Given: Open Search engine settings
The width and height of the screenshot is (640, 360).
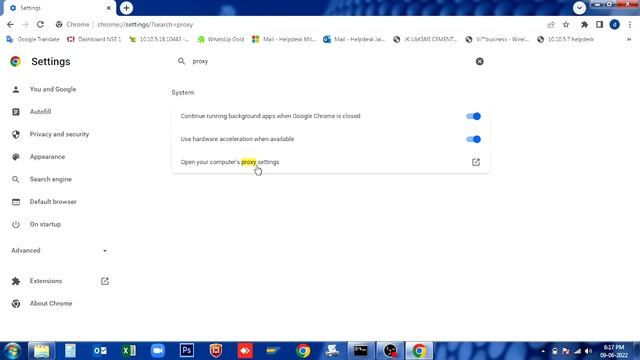Looking at the screenshot, I should click(x=51, y=179).
